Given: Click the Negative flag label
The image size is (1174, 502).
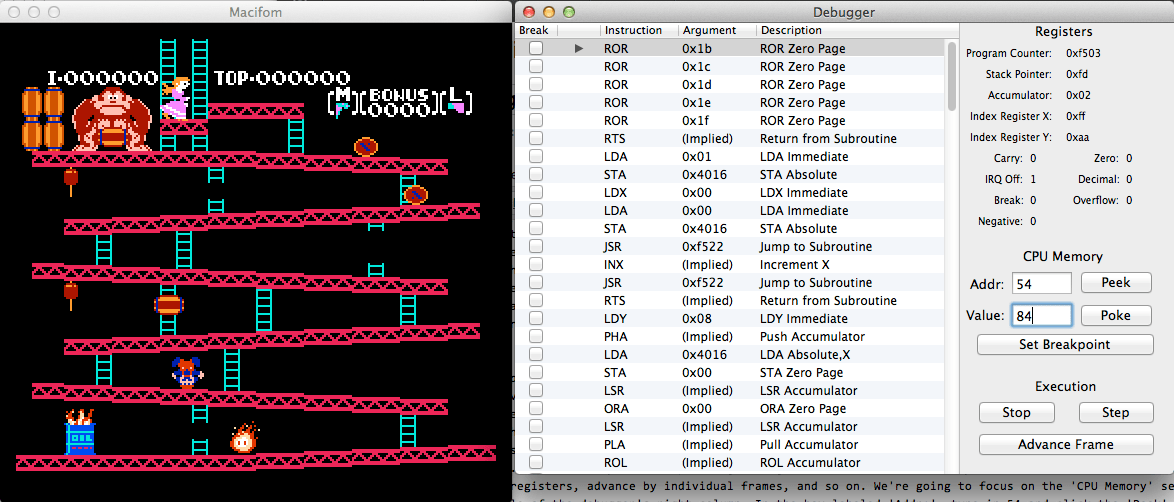Looking at the screenshot, I should click(x=999, y=221).
